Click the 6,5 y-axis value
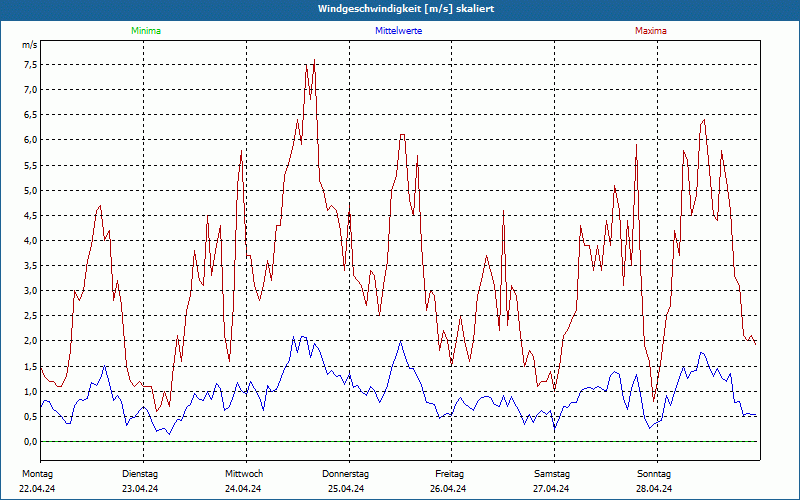Viewport: 800px width, 500px height. [30, 115]
